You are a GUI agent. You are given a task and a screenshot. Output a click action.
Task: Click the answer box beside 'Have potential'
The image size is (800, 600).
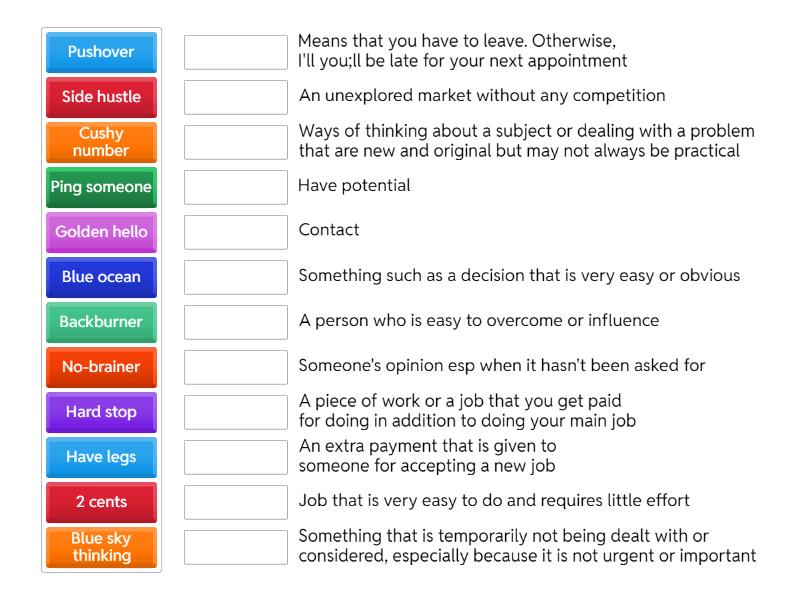[235, 187]
